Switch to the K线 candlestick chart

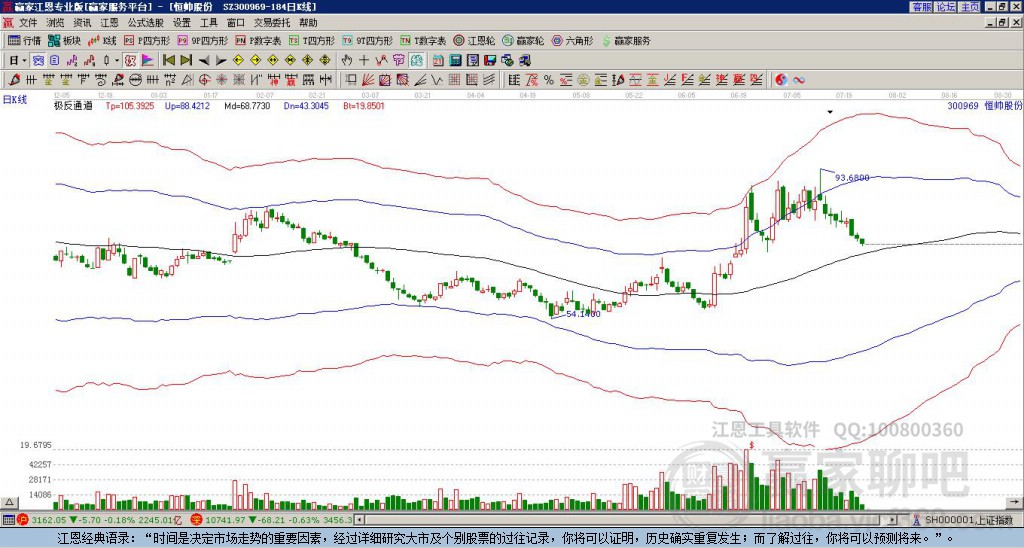pos(102,40)
